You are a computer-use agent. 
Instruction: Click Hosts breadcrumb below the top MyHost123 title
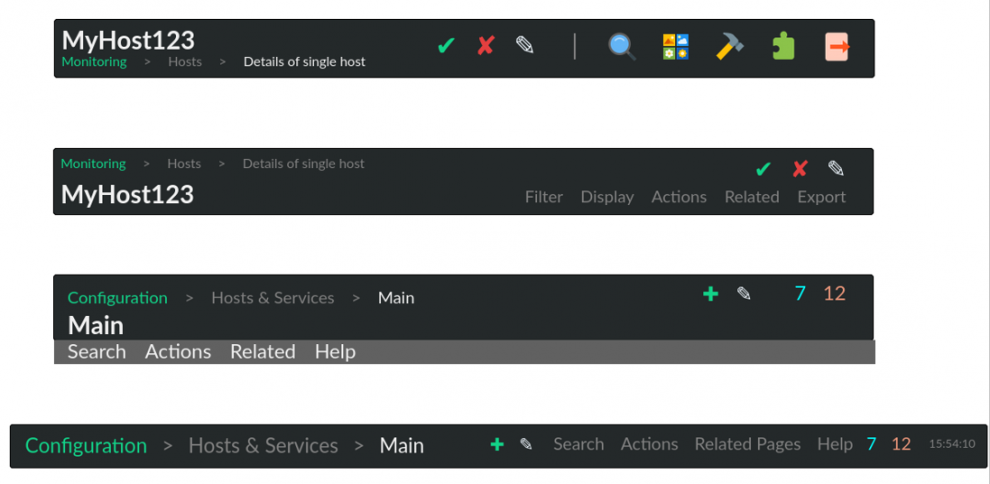click(x=185, y=62)
